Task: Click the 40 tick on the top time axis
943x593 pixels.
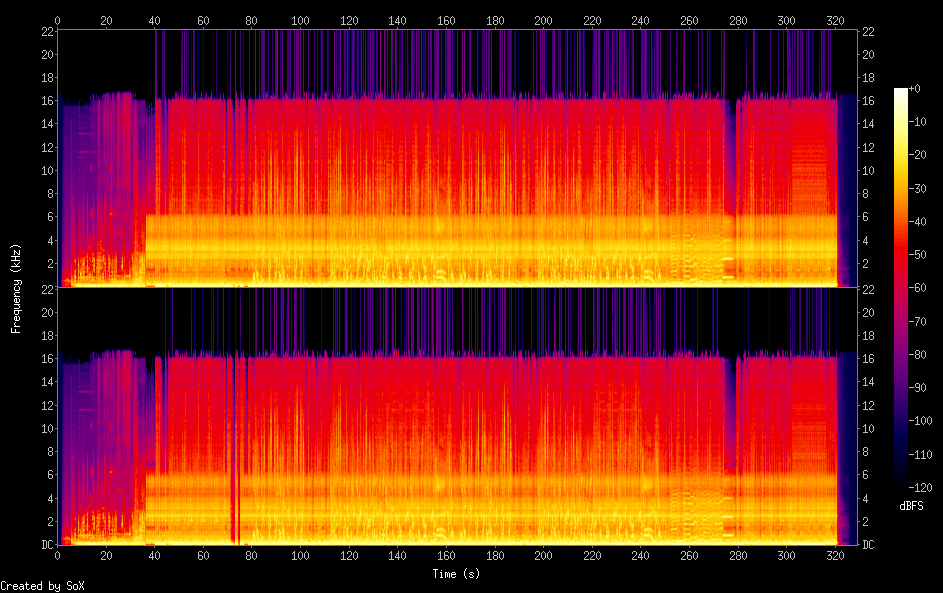Action: point(154,20)
